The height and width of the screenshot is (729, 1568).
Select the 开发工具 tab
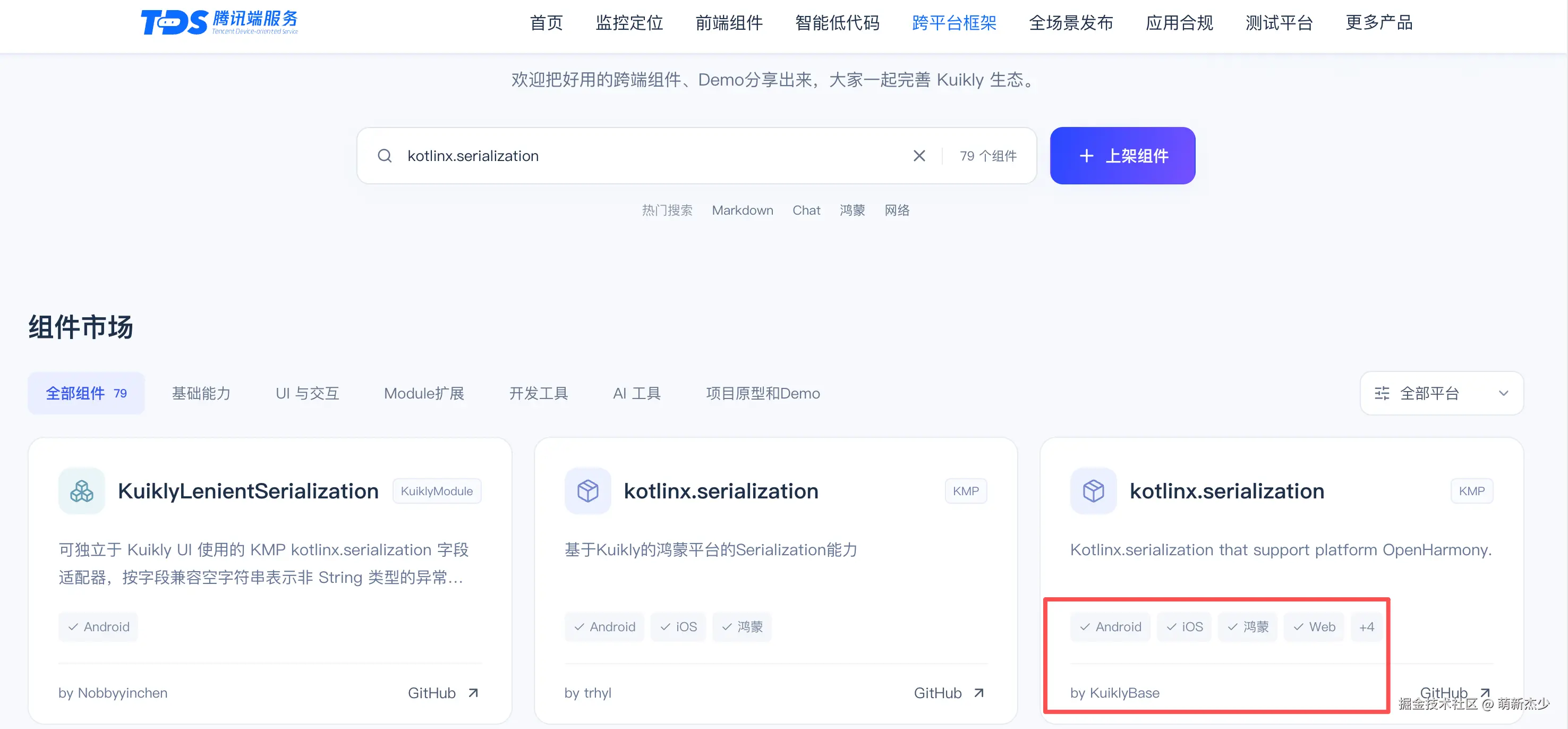(538, 393)
